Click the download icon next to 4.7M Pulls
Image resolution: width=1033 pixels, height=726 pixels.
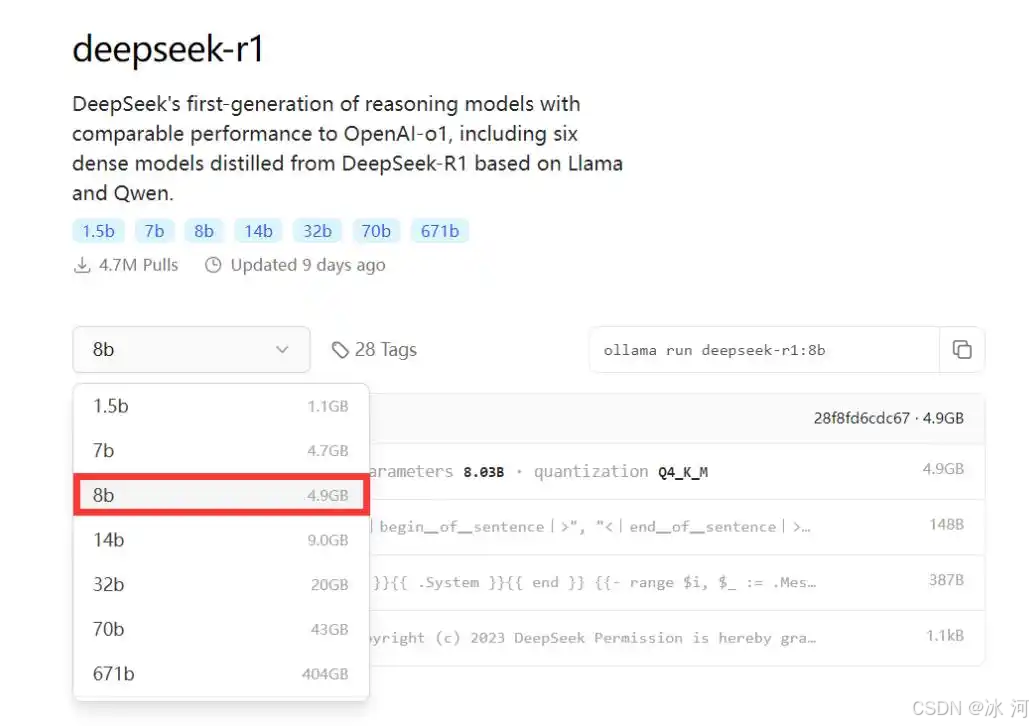click(x=82, y=265)
